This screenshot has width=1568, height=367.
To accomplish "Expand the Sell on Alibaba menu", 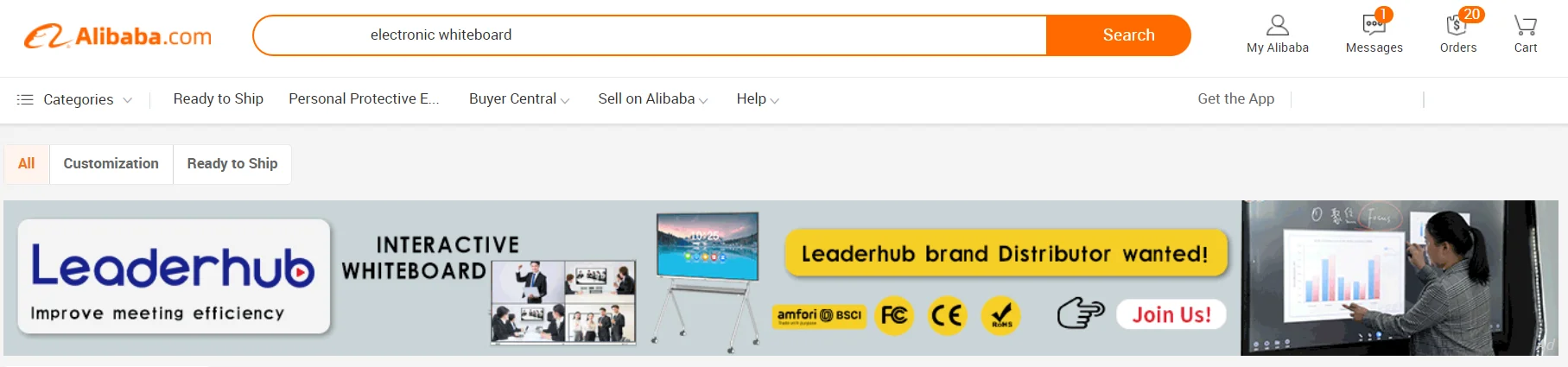I will tap(652, 99).
